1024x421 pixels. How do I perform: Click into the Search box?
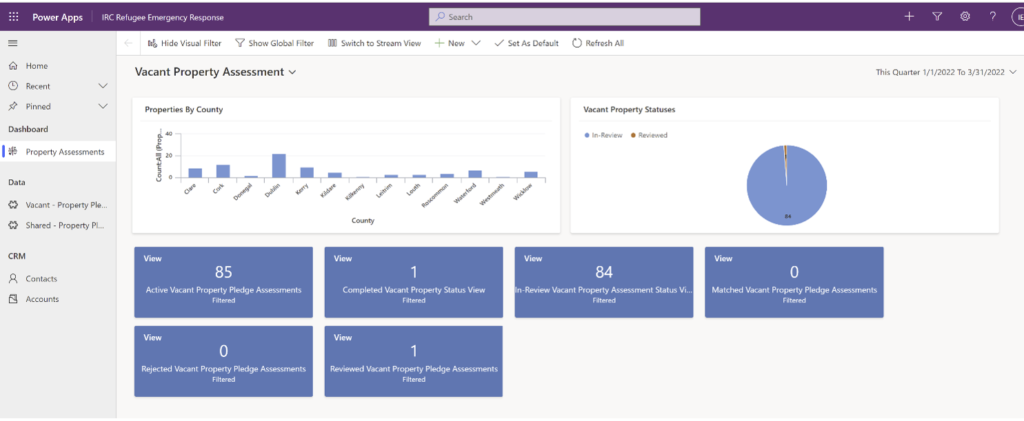click(564, 17)
